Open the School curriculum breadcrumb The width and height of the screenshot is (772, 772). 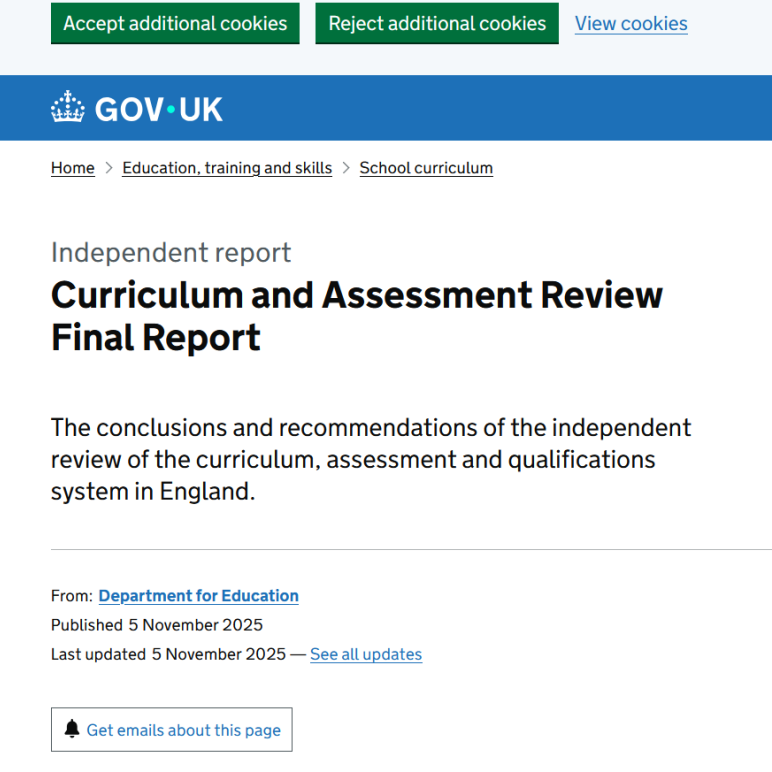click(426, 168)
